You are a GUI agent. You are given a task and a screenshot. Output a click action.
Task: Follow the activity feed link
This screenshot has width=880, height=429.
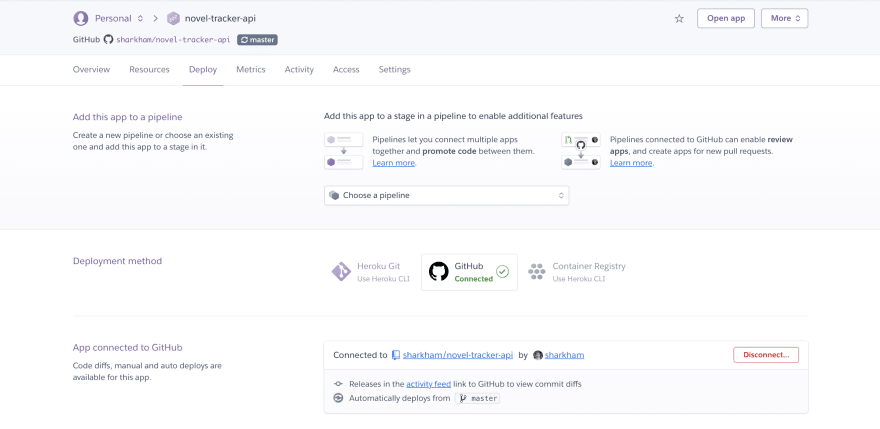click(x=429, y=384)
